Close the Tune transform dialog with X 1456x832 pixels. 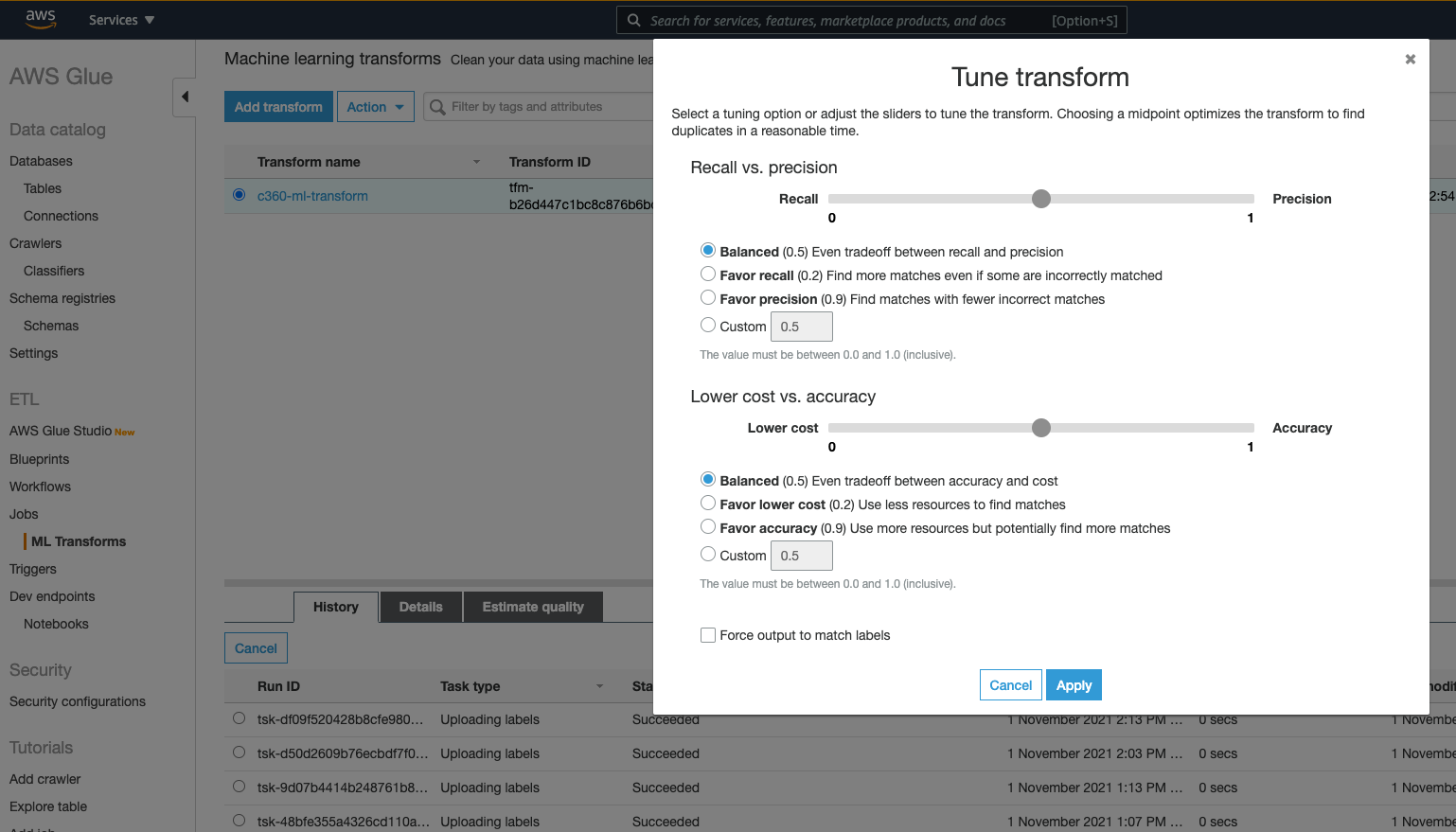pos(1410,60)
